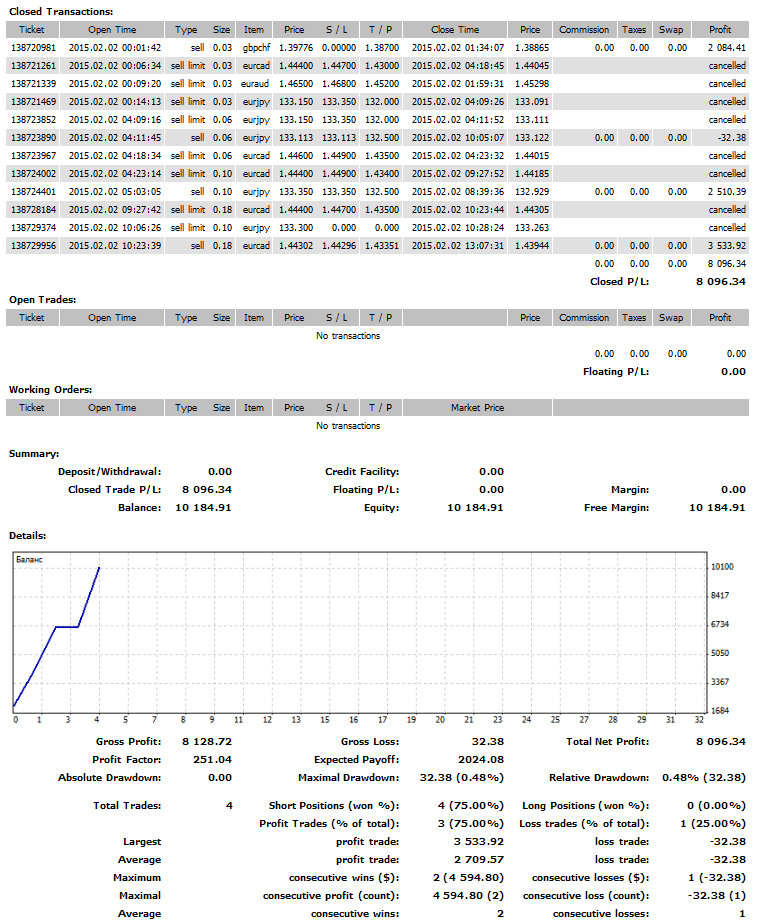Click close time 2015.02.02 08:39:36
The image size is (766, 923).
click(x=457, y=192)
